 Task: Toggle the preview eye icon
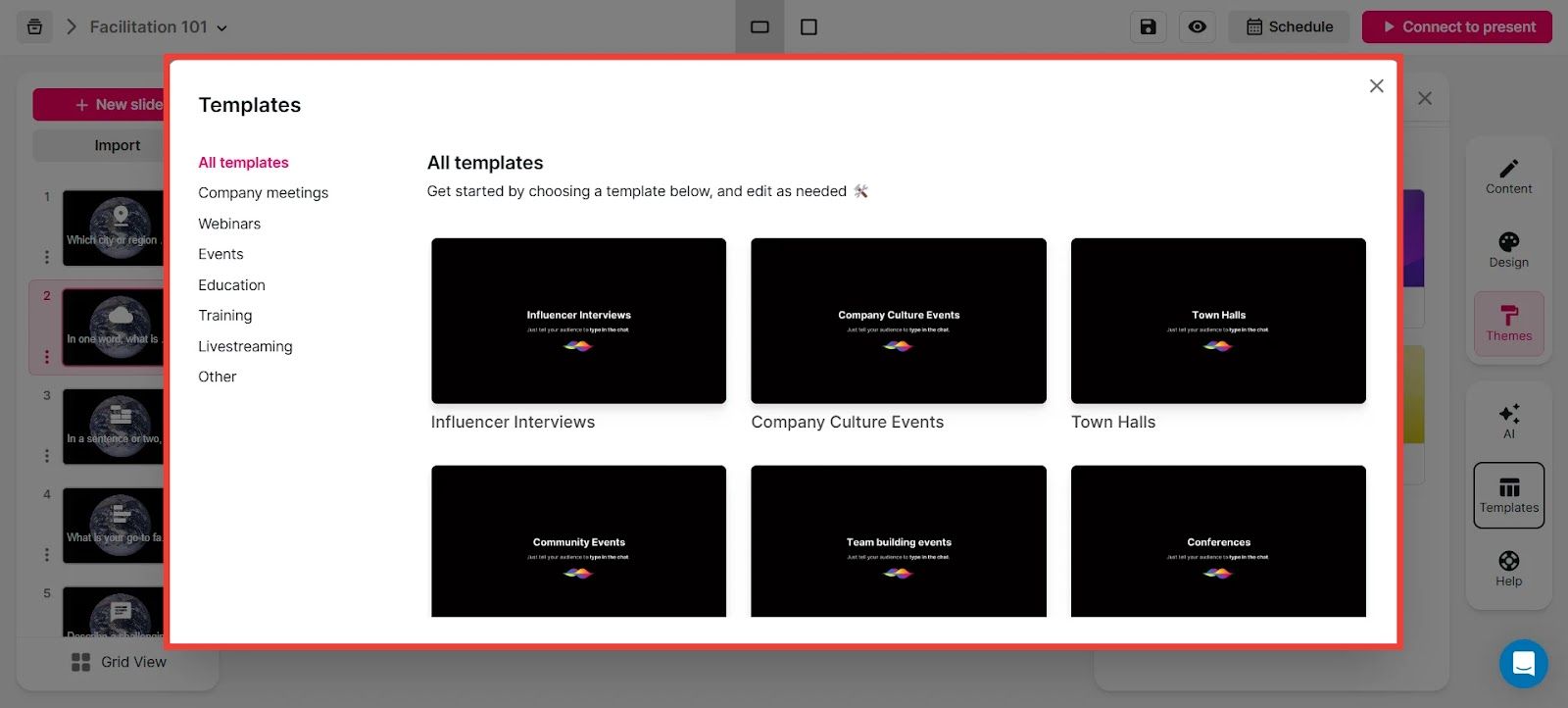[1197, 26]
